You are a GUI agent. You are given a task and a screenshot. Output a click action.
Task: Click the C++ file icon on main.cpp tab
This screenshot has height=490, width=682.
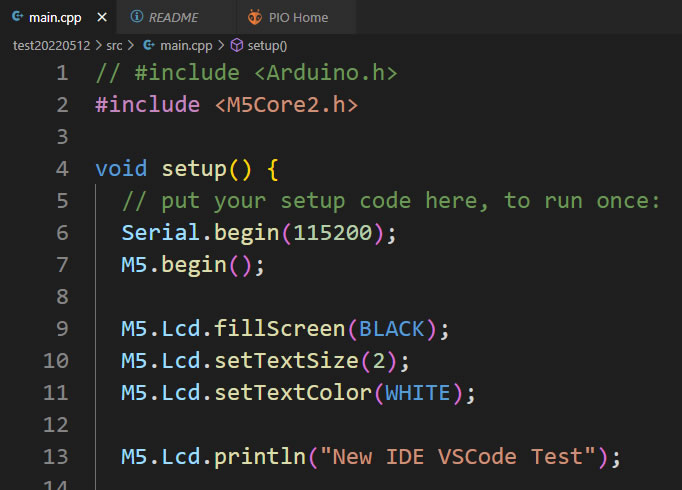point(18,17)
